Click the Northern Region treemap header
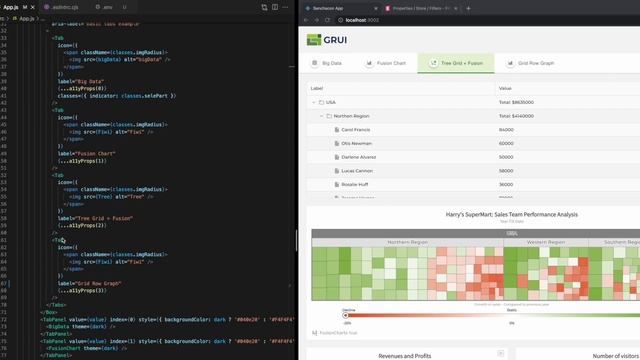 tap(407, 242)
